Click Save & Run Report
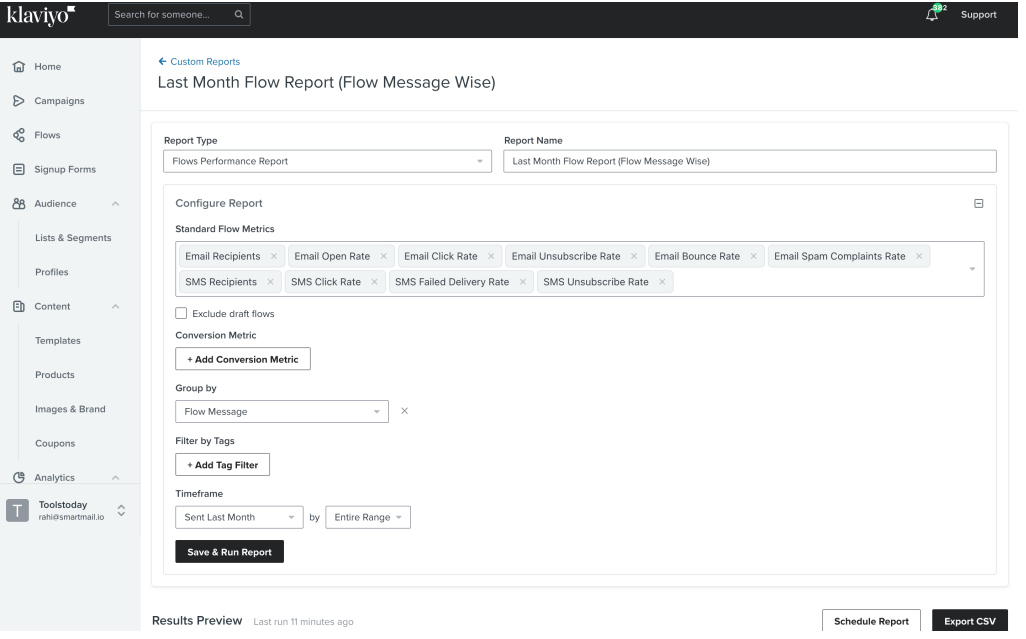The height and width of the screenshot is (639, 1026). click(x=230, y=552)
